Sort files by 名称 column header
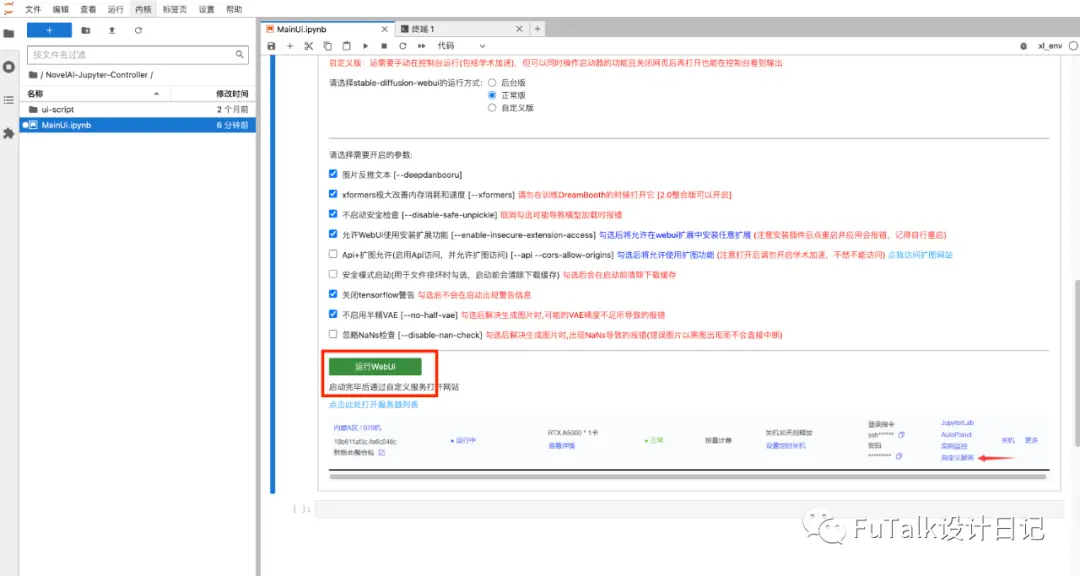Screen dimensions: 1080x576 (94, 94)
